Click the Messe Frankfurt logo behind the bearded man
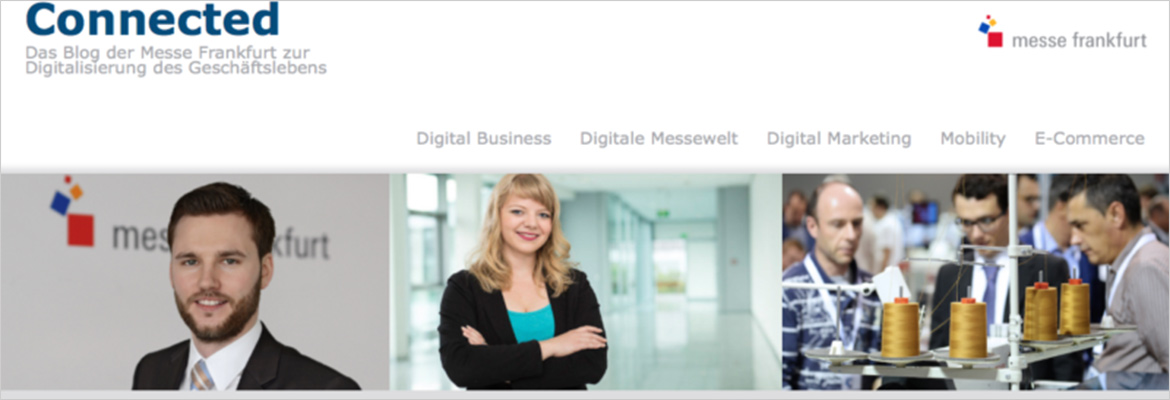 click(72, 211)
